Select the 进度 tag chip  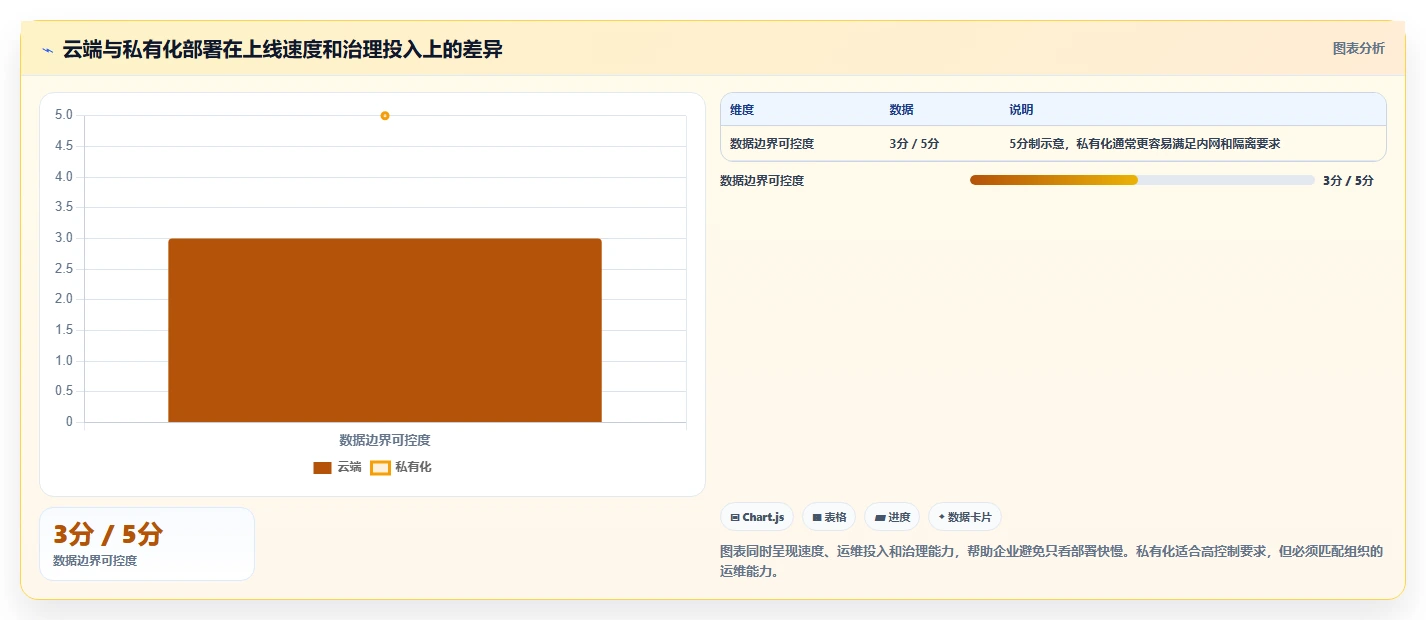[x=892, y=517]
